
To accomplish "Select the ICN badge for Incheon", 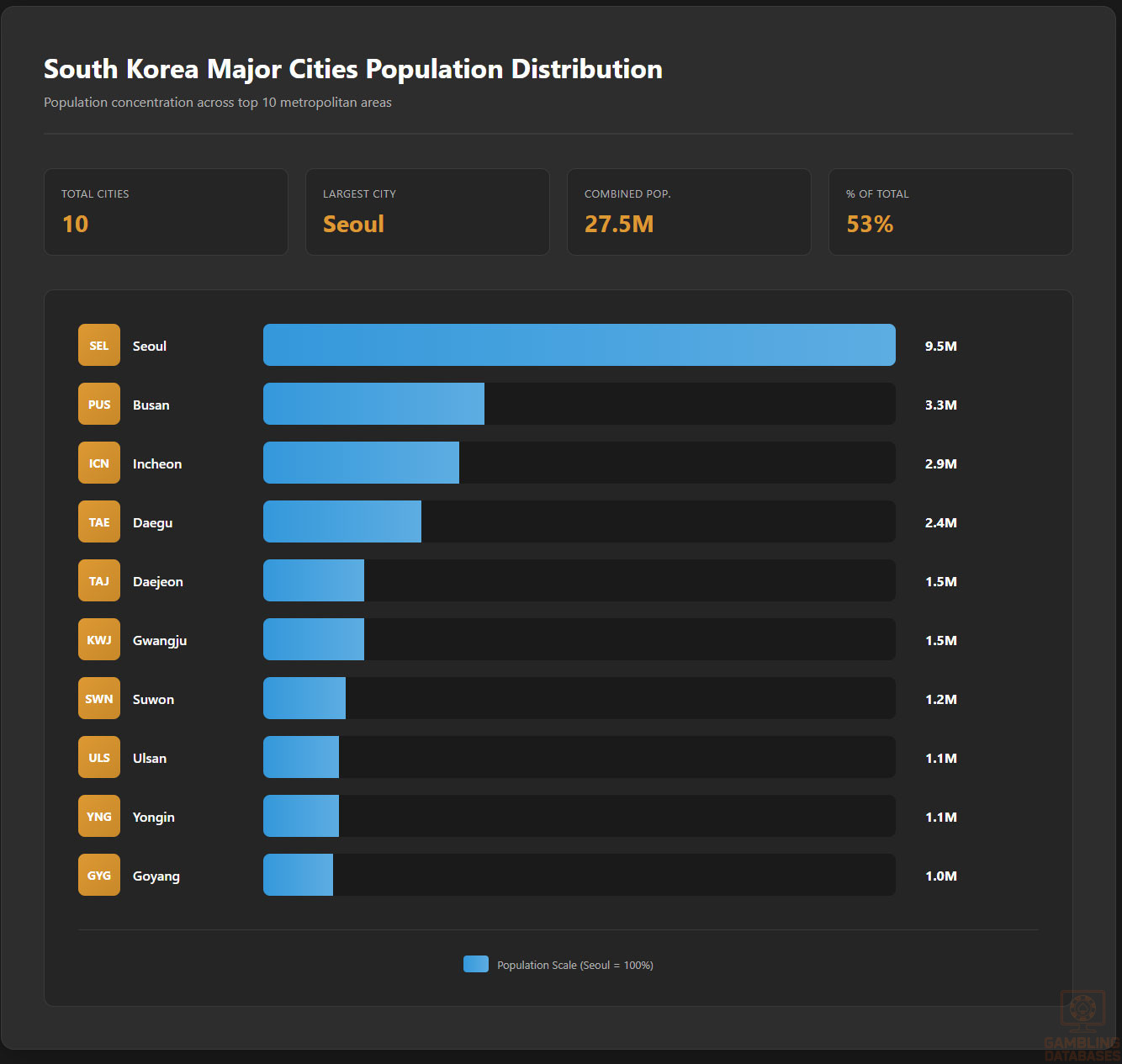I will pos(99,463).
